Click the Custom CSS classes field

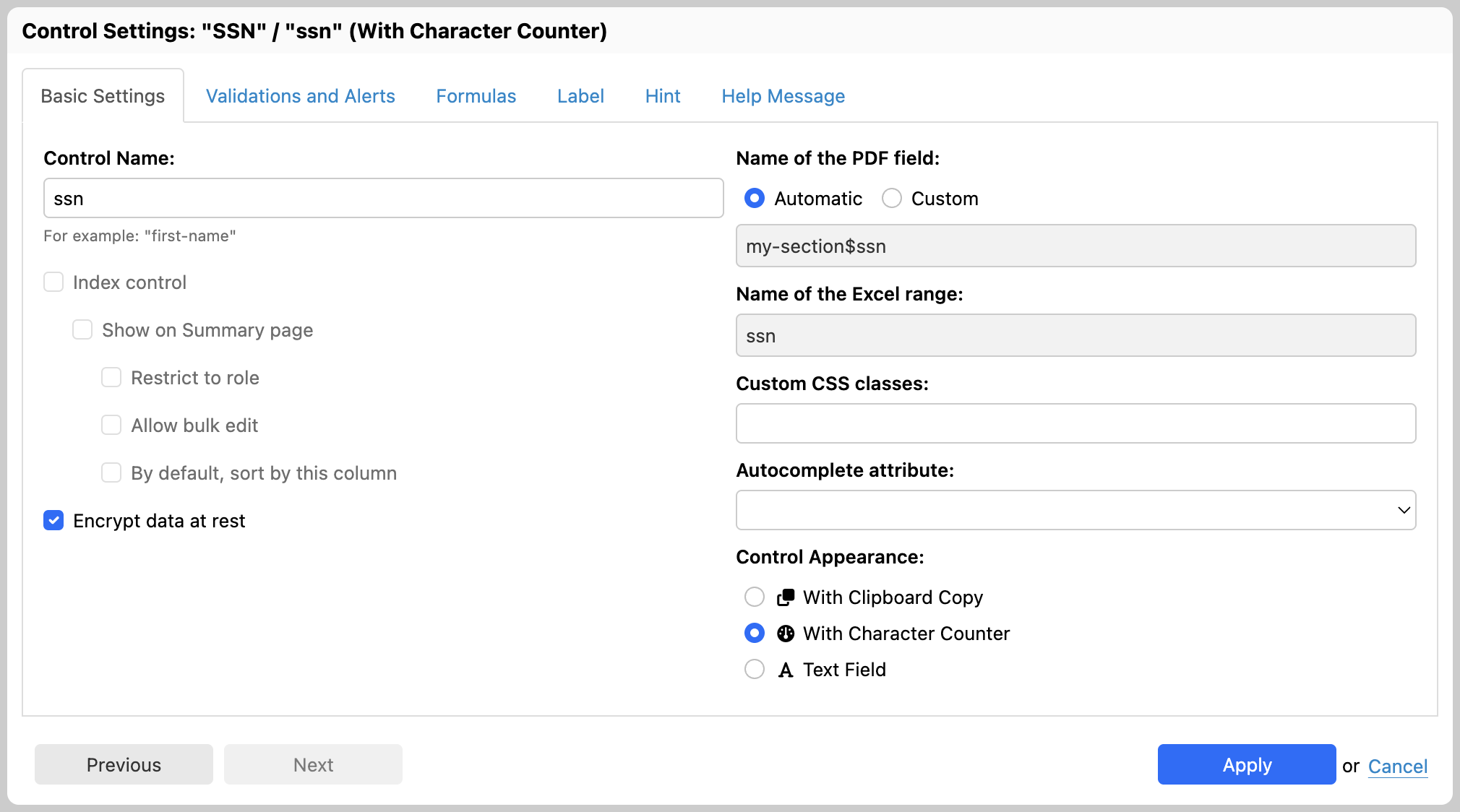pos(1075,423)
